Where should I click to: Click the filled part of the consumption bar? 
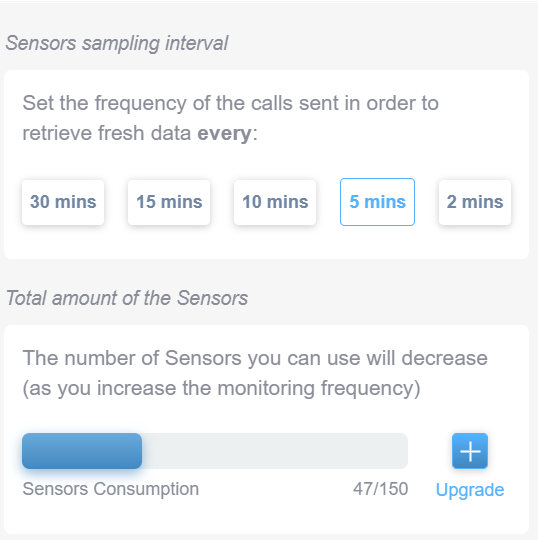click(x=82, y=451)
